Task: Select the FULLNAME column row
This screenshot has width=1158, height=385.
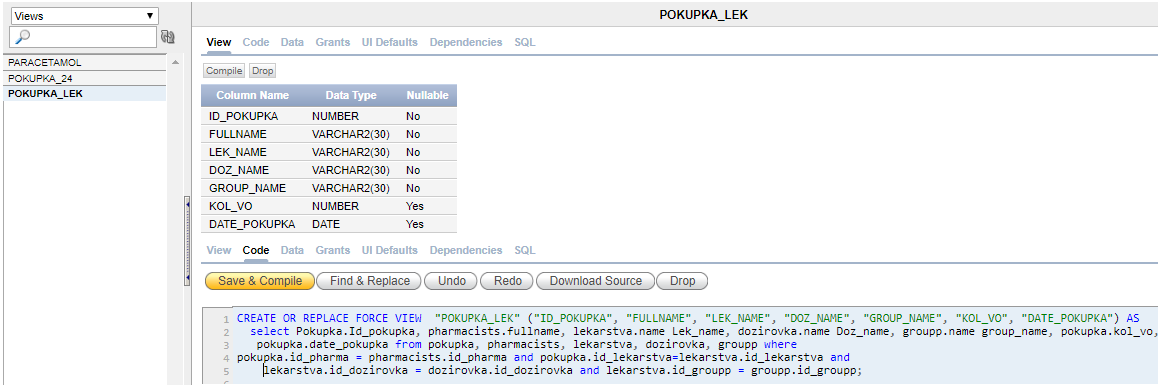Action: pos(329,134)
